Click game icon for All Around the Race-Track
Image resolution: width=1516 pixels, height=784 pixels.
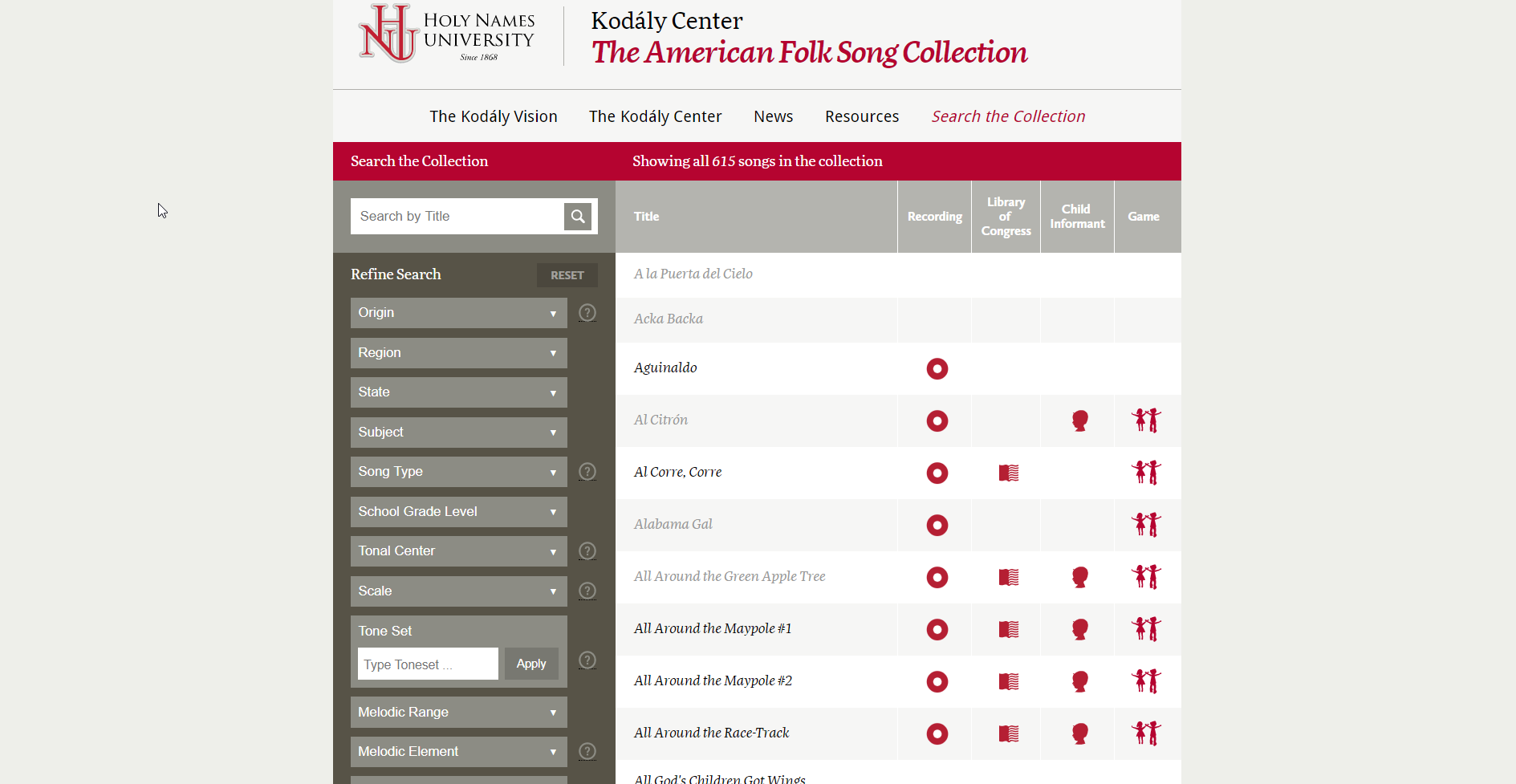(1146, 733)
